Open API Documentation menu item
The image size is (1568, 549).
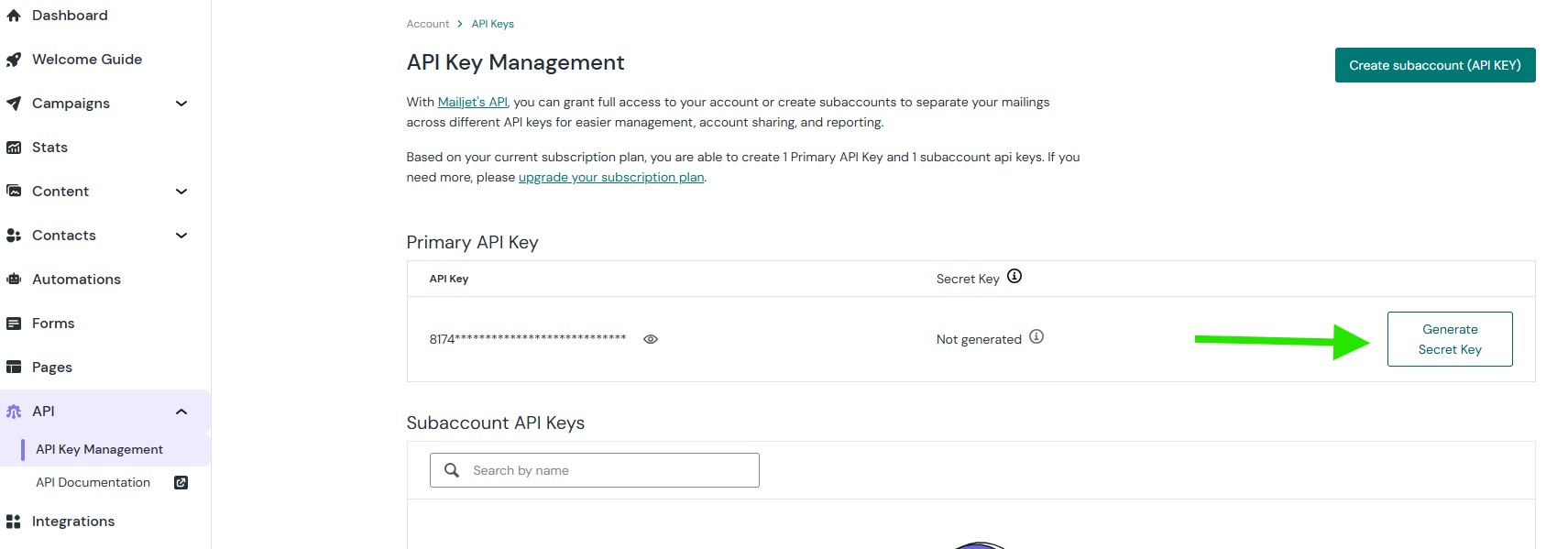(x=93, y=482)
